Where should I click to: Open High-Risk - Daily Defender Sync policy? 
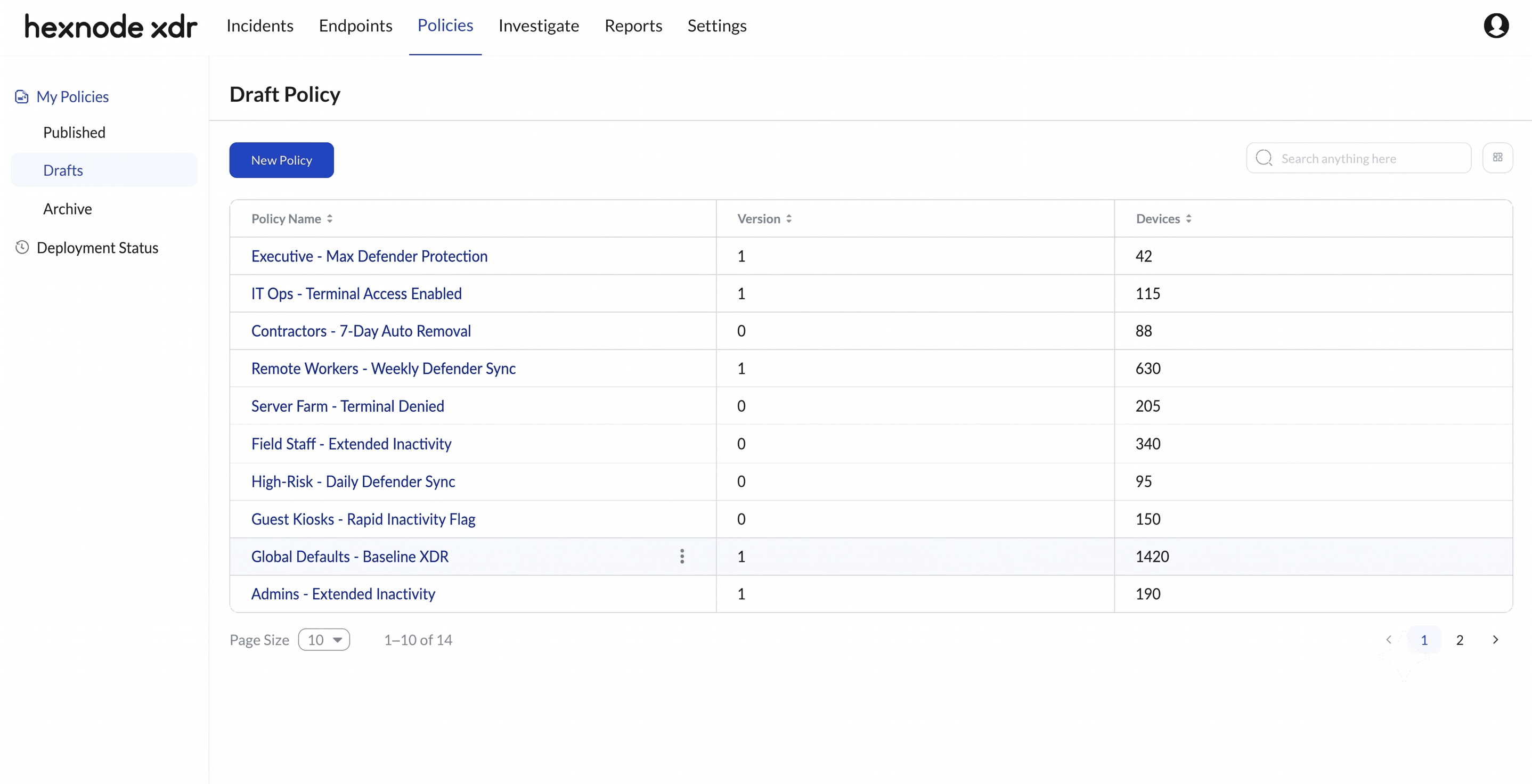(353, 481)
